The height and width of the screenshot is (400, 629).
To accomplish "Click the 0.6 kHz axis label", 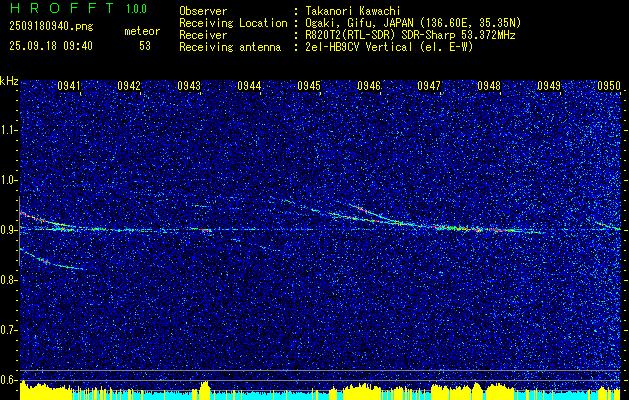I will point(9,380).
